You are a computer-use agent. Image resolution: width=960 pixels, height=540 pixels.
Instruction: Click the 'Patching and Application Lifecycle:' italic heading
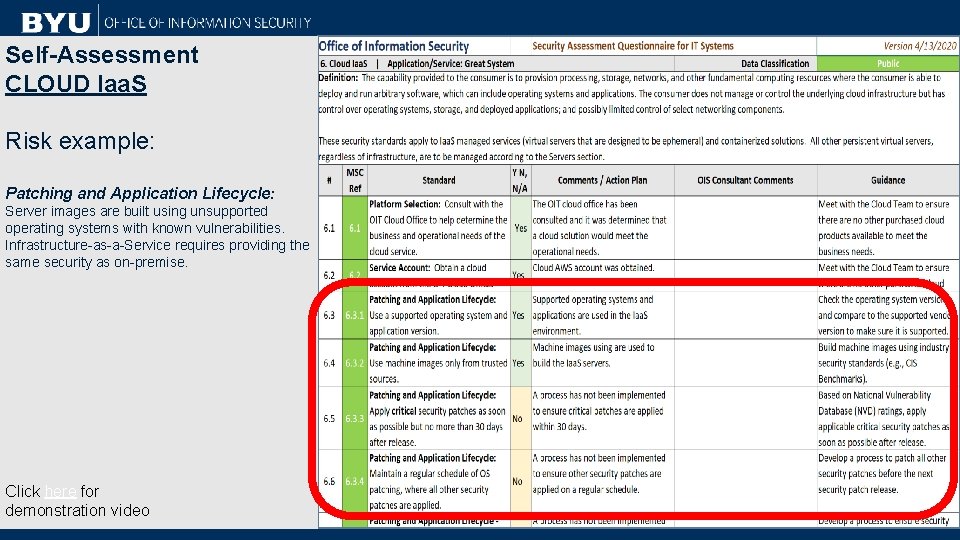point(140,193)
